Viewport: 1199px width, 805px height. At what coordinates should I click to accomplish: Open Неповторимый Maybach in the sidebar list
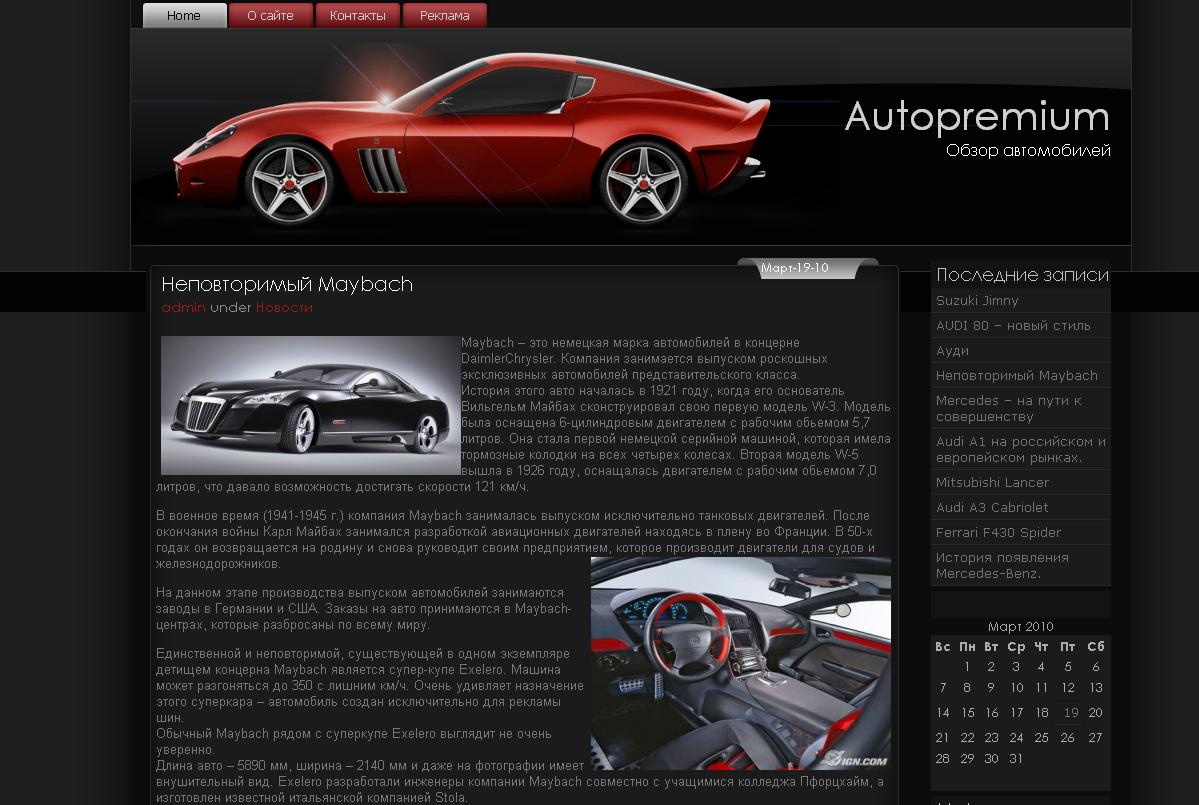pyautogui.click(x=1016, y=375)
